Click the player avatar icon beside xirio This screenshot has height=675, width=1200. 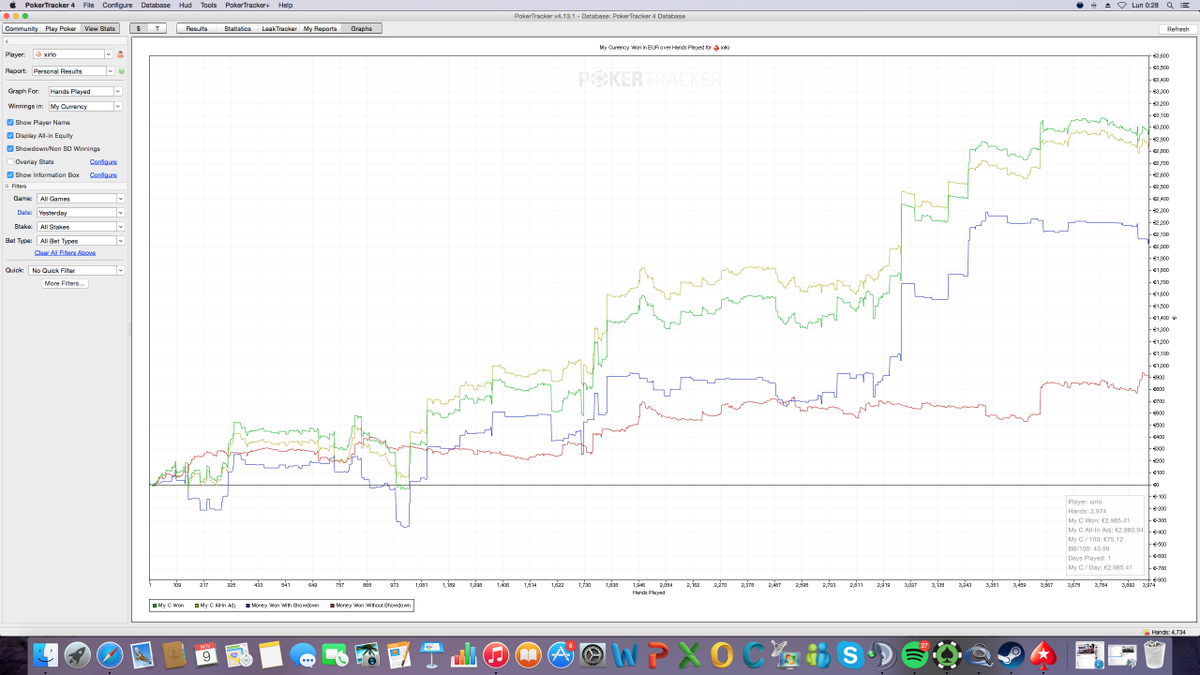coord(120,55)
